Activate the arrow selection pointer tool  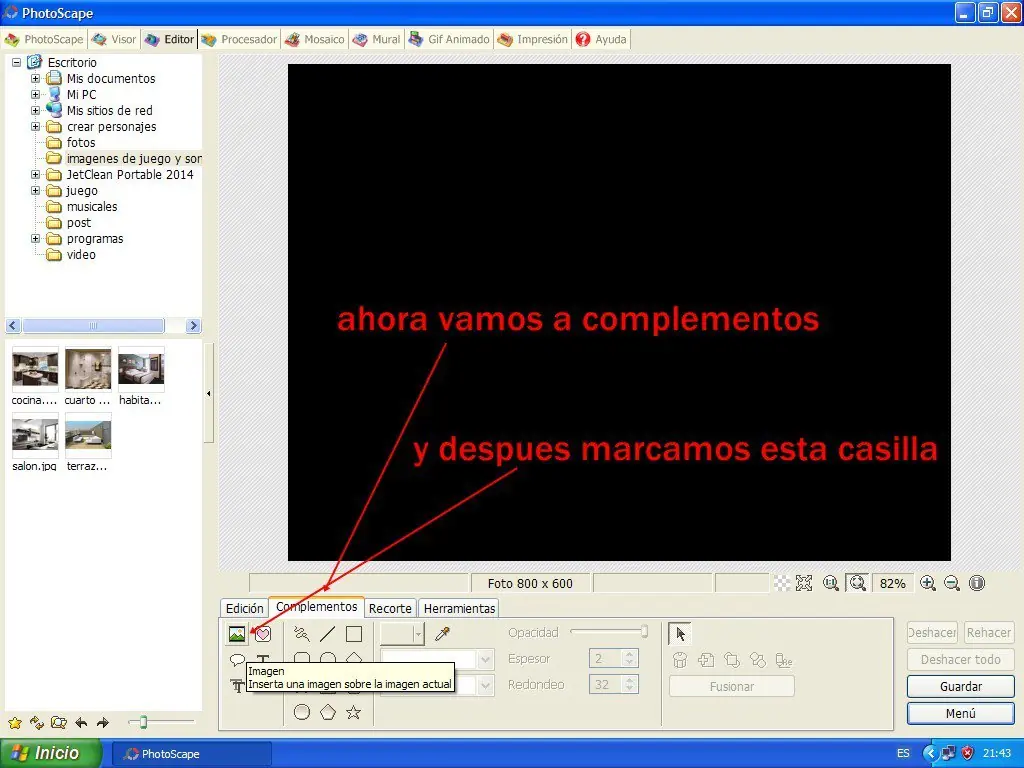[x=680, y=633]
